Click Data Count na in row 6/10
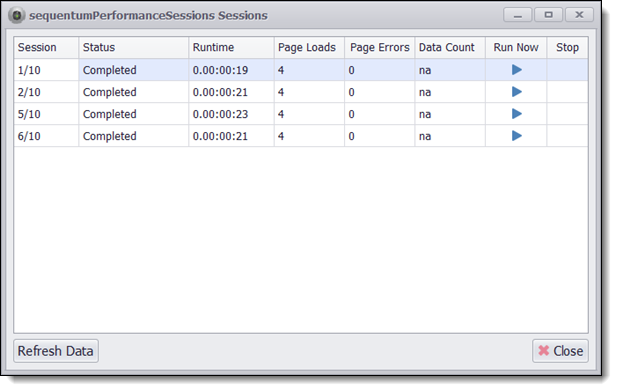617x391 pixels. click(x=450, y=136)
